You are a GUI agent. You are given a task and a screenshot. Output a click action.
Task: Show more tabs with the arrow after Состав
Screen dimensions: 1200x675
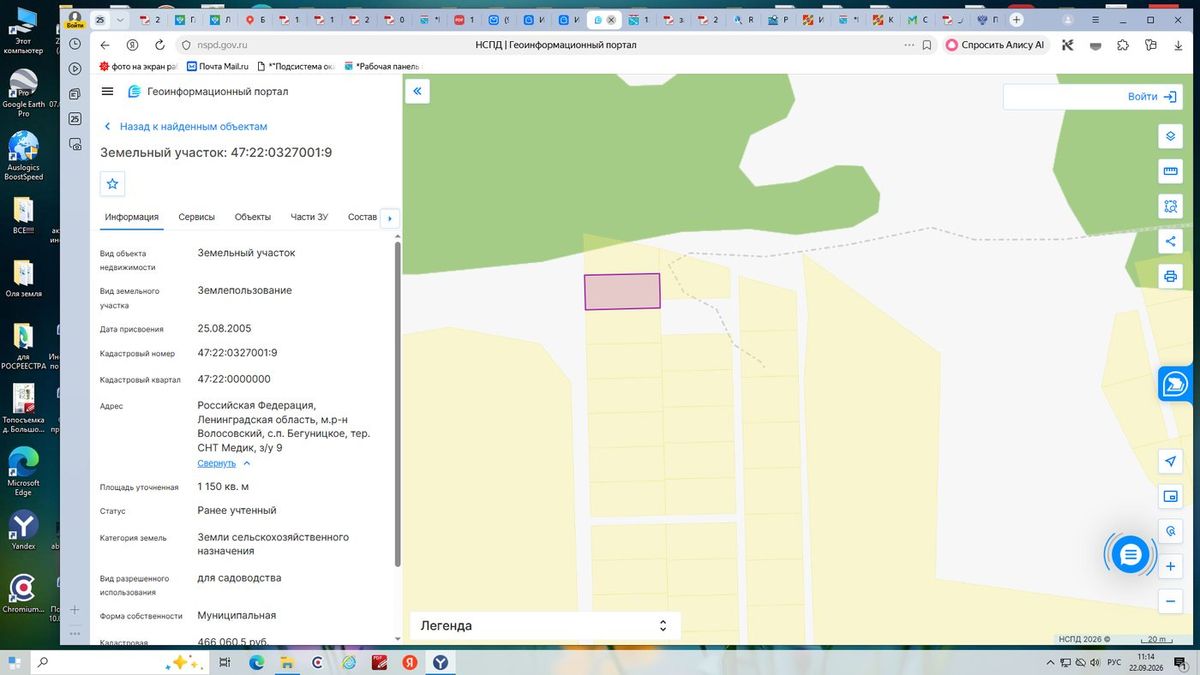[x=390, y=218]
